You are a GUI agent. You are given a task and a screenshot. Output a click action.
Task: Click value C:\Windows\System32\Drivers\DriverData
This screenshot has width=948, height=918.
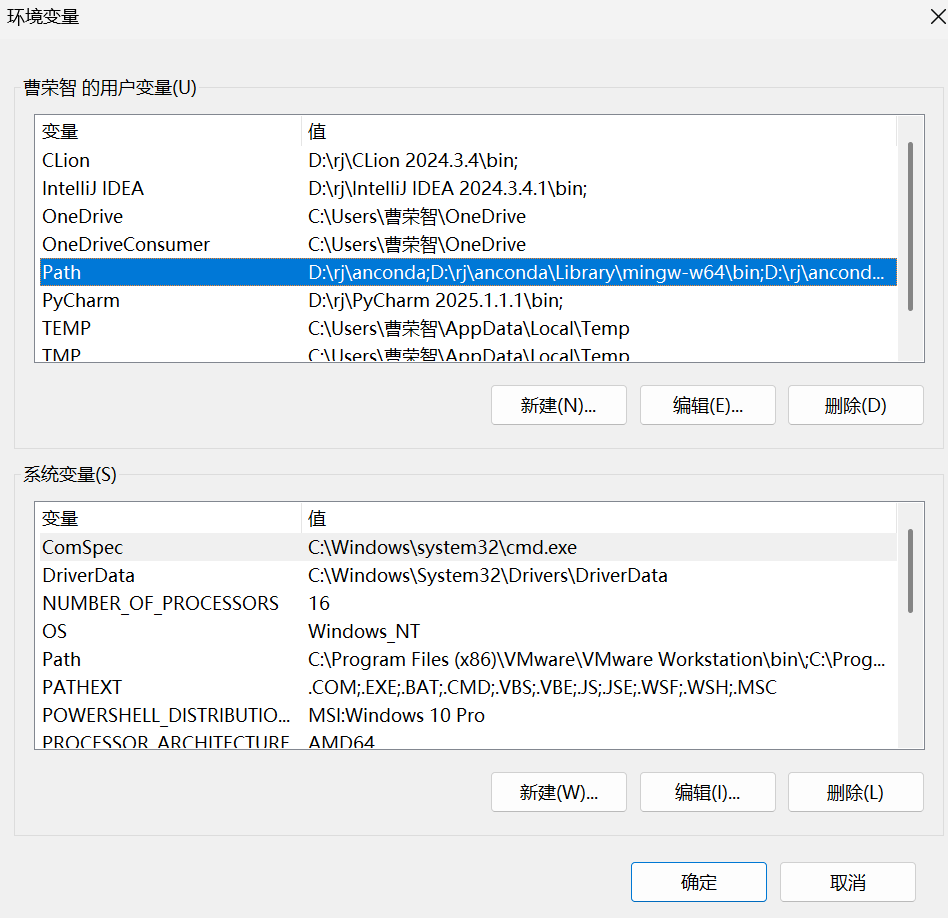(487, 575)
